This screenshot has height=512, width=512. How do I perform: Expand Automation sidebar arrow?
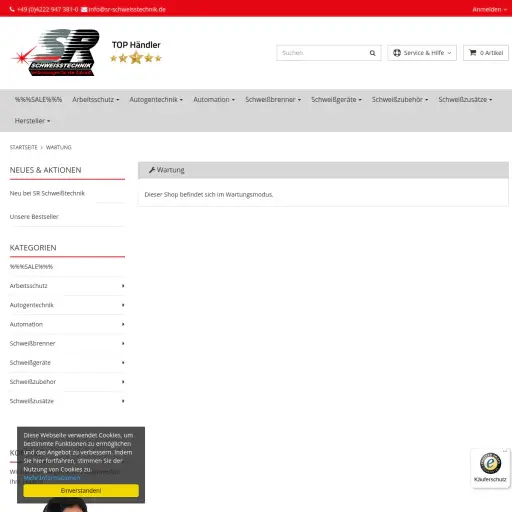123,324
